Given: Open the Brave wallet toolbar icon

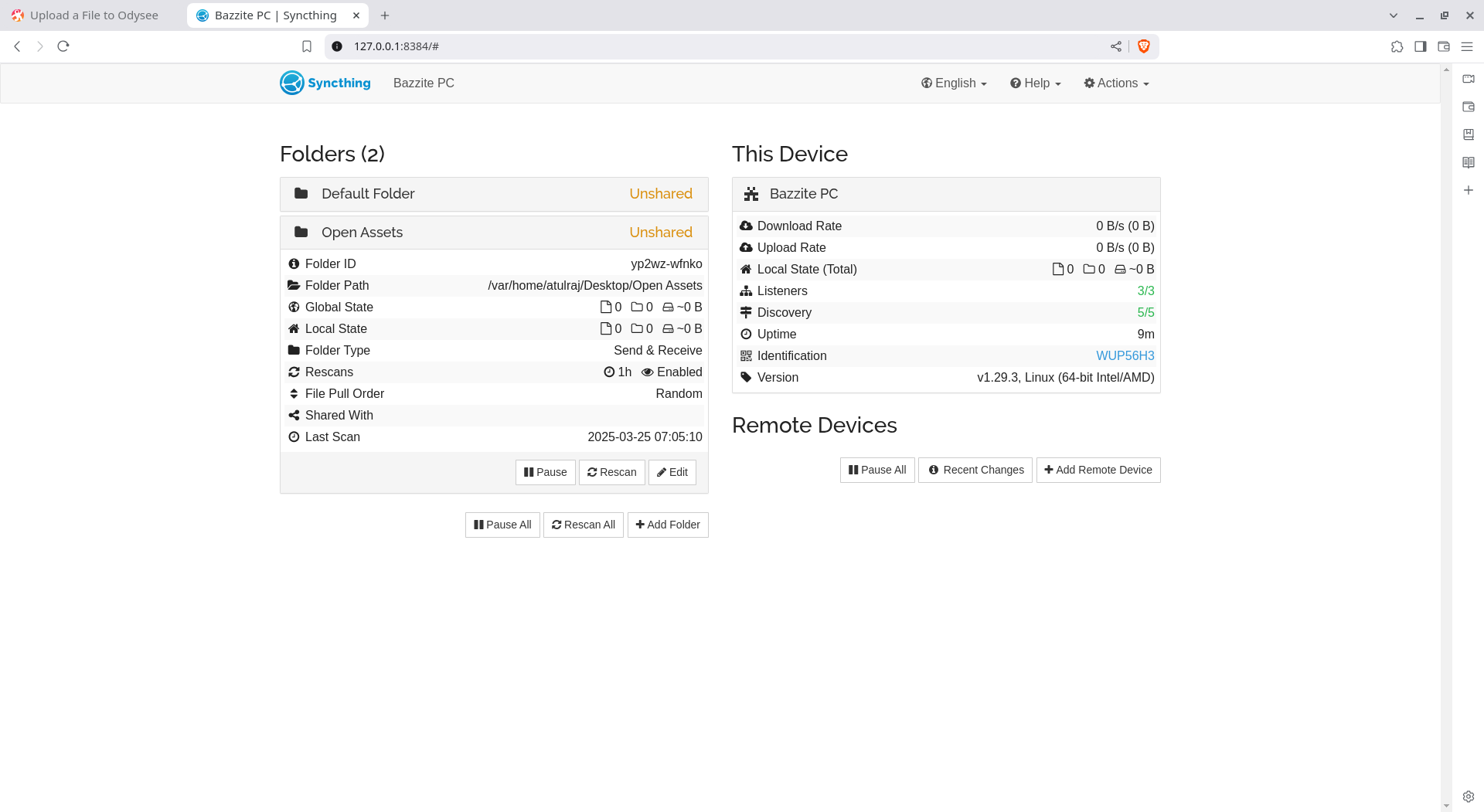Looking at the screenshot, I should [1443, 46].
